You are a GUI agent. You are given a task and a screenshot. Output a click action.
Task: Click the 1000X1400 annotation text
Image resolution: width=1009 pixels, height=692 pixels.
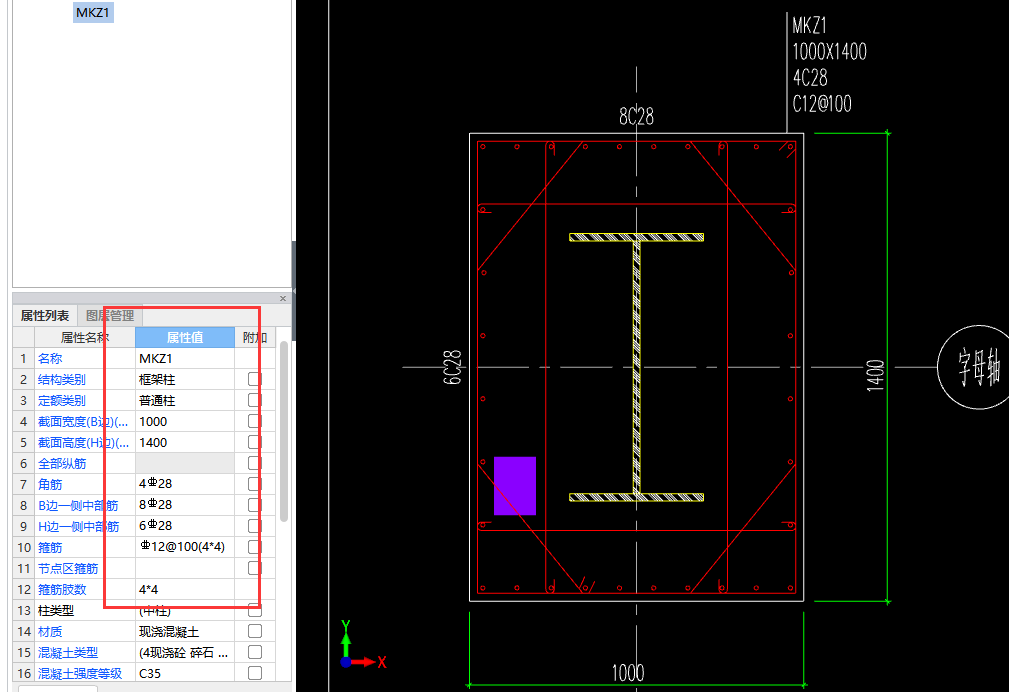click(x=829, y=51)
